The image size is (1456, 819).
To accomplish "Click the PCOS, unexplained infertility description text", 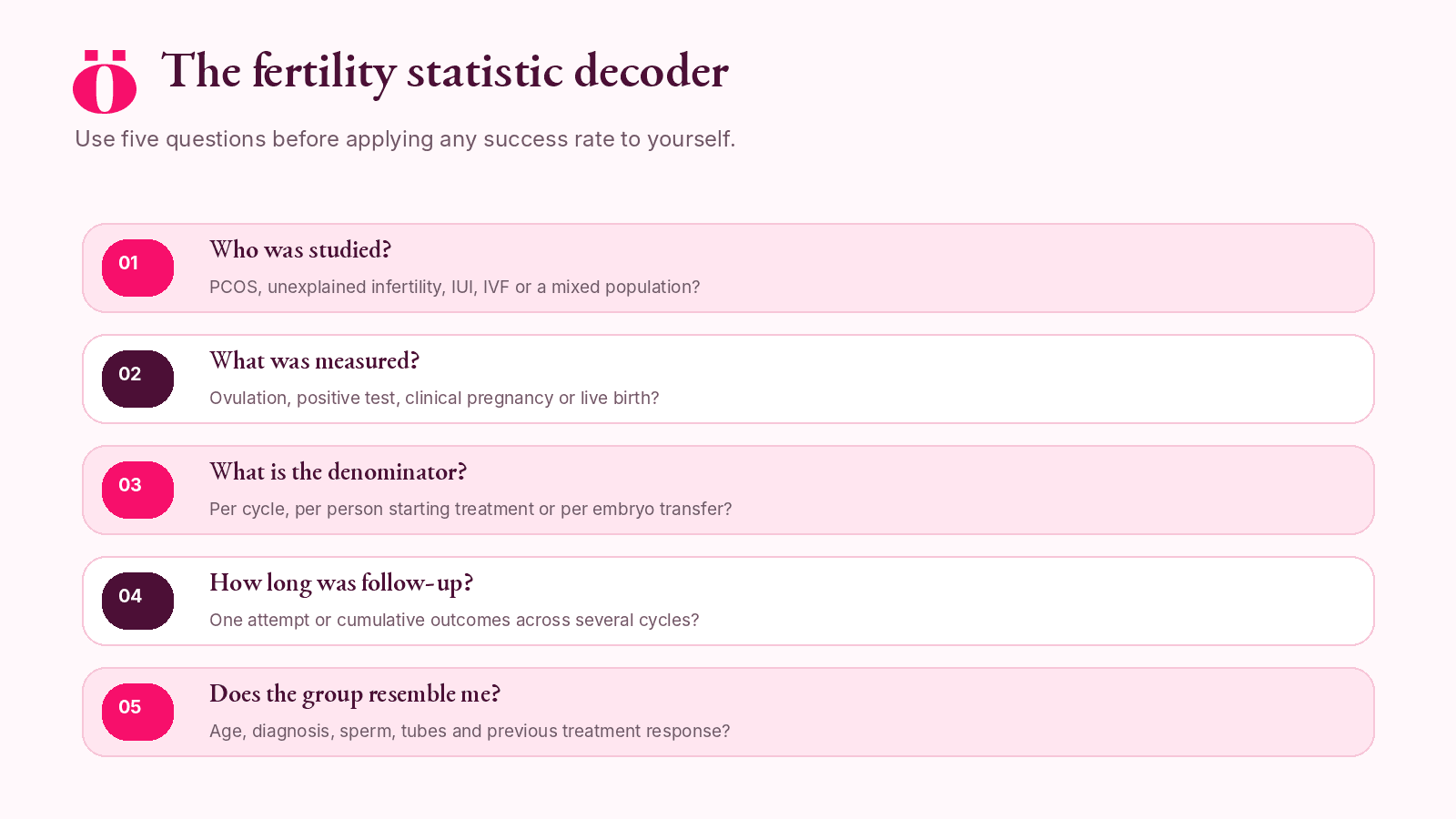I will (x=455, y=287).
